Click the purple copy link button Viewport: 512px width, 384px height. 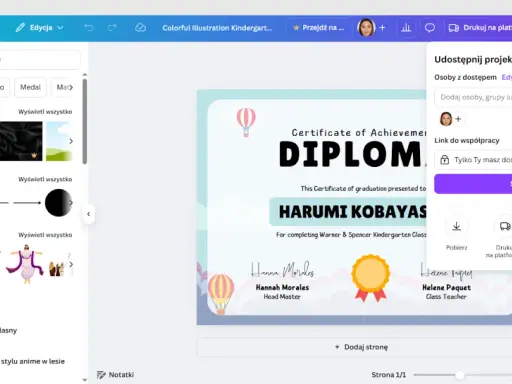(473, 184)
